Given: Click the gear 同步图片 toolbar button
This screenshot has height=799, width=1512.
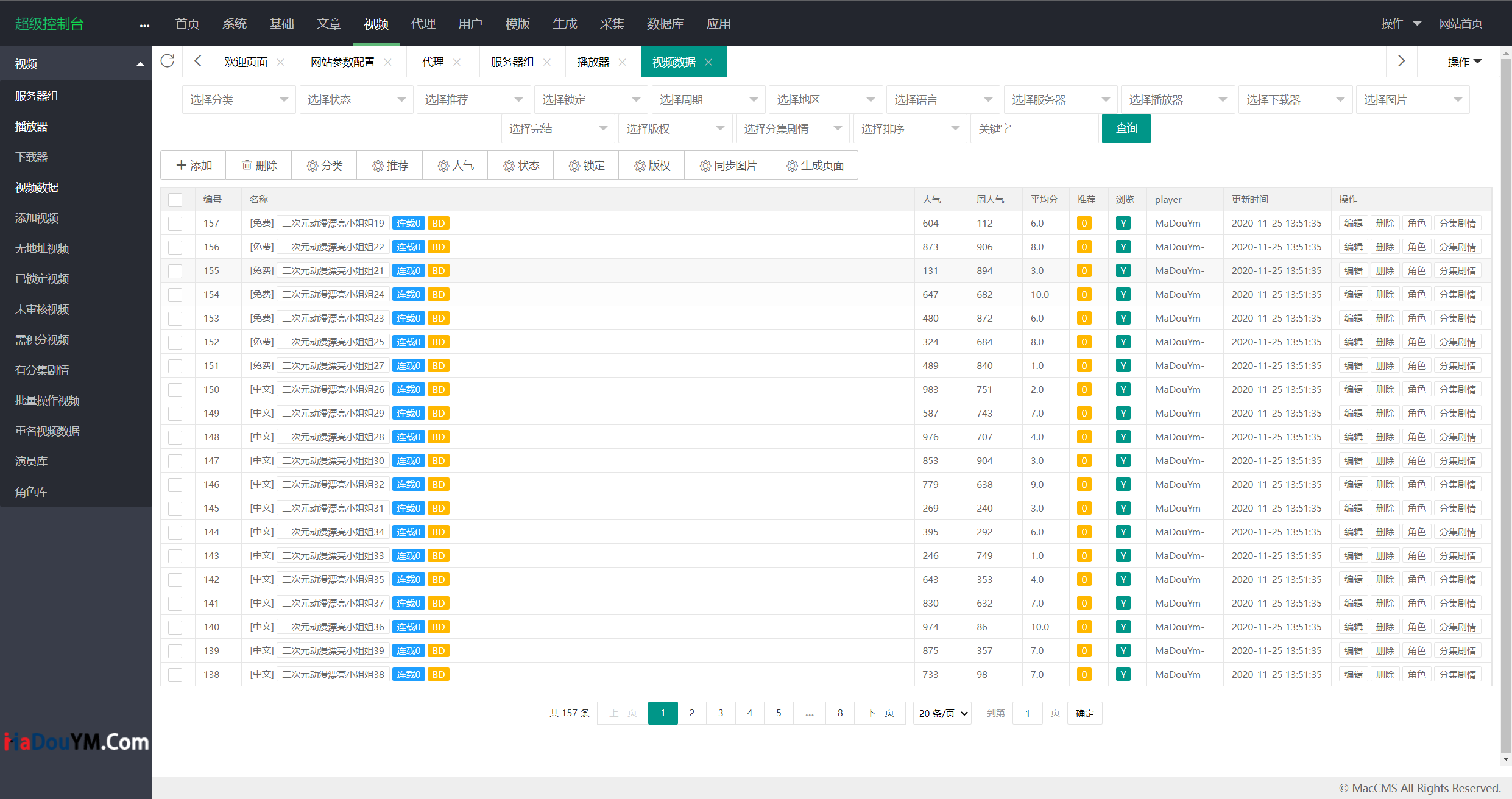Looking at the screenshot, I should click(728, 166).
